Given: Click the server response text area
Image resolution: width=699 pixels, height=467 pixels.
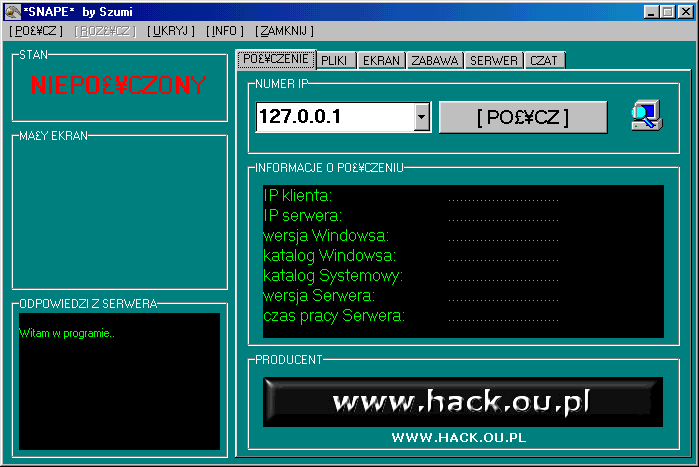Looking at the screenshot, I should point(115,381).
